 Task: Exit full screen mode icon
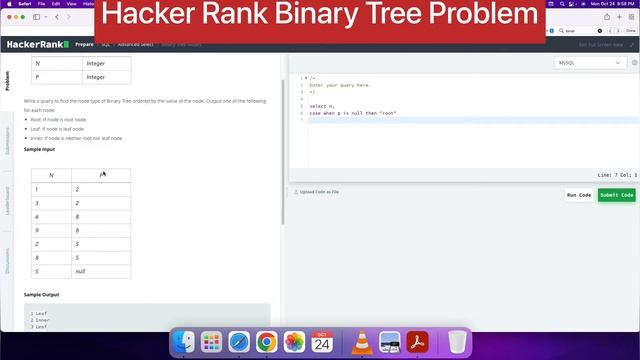[632, 44]
